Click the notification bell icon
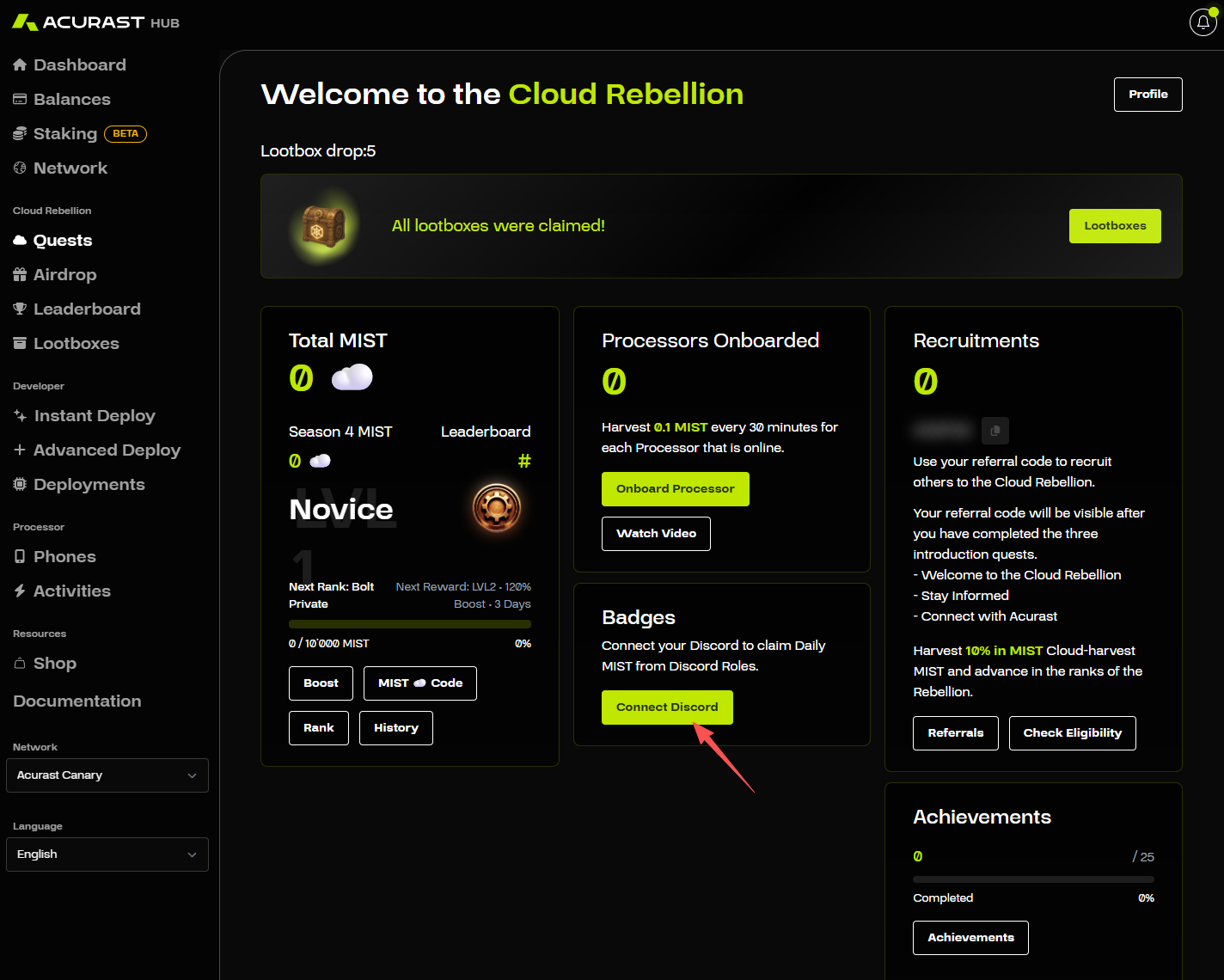The height and width of the screenshot is (980, 1224). tap(1203, 23)
